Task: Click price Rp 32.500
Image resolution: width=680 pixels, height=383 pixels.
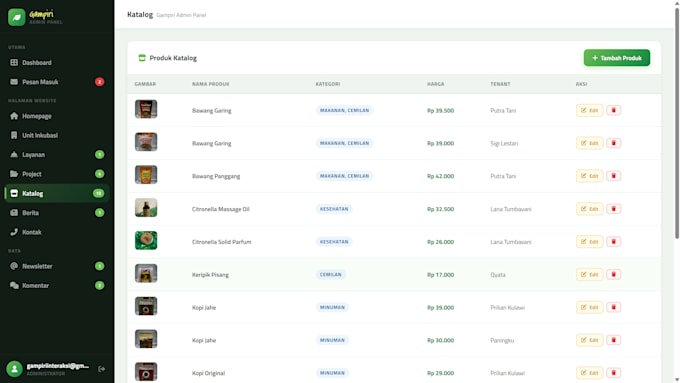Action: click(x=440, y=209)
